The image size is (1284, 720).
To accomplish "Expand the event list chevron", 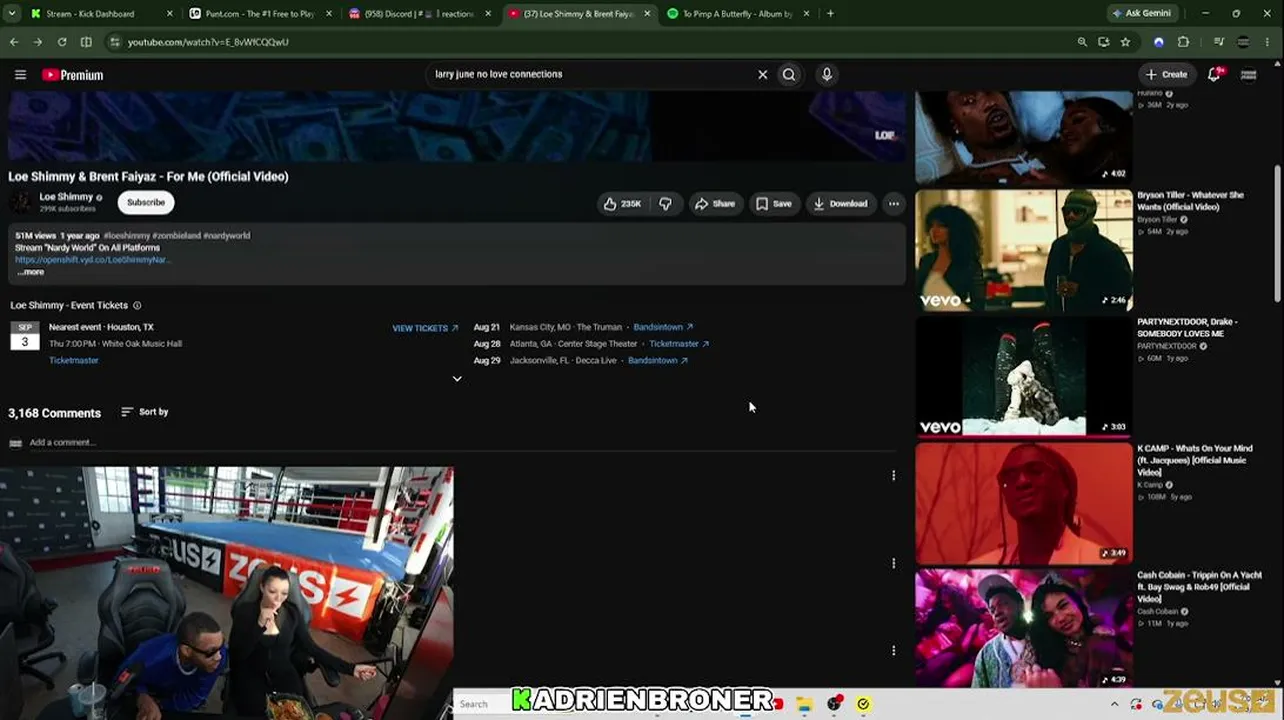I will (457, 379).
